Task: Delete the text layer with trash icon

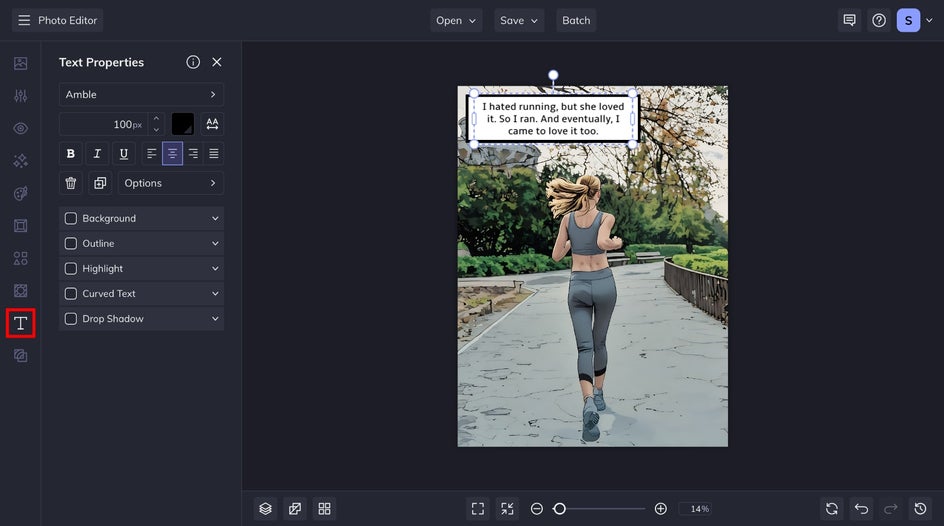Action: coord(70,183)
